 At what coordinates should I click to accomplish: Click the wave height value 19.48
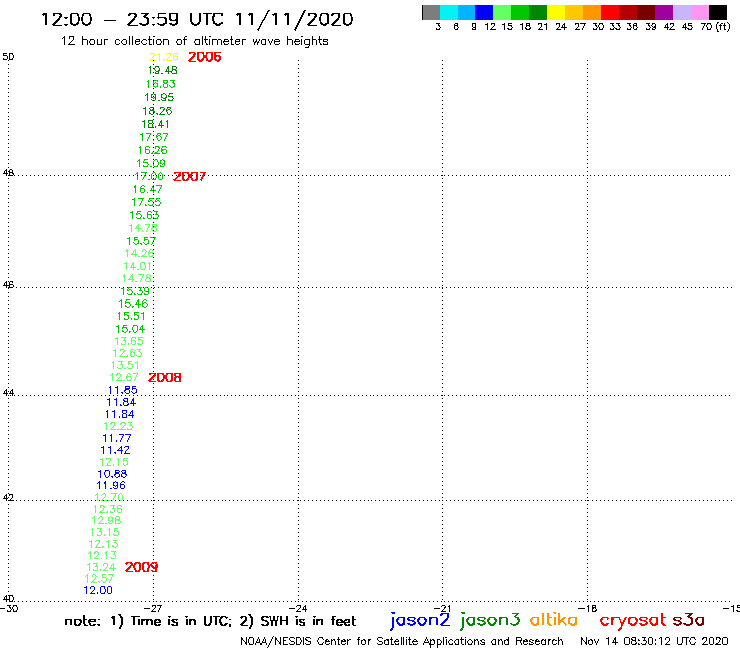[162, 70]
